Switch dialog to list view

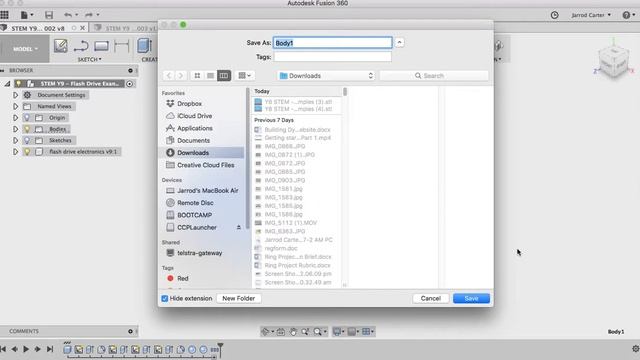[x=211, y=76]
